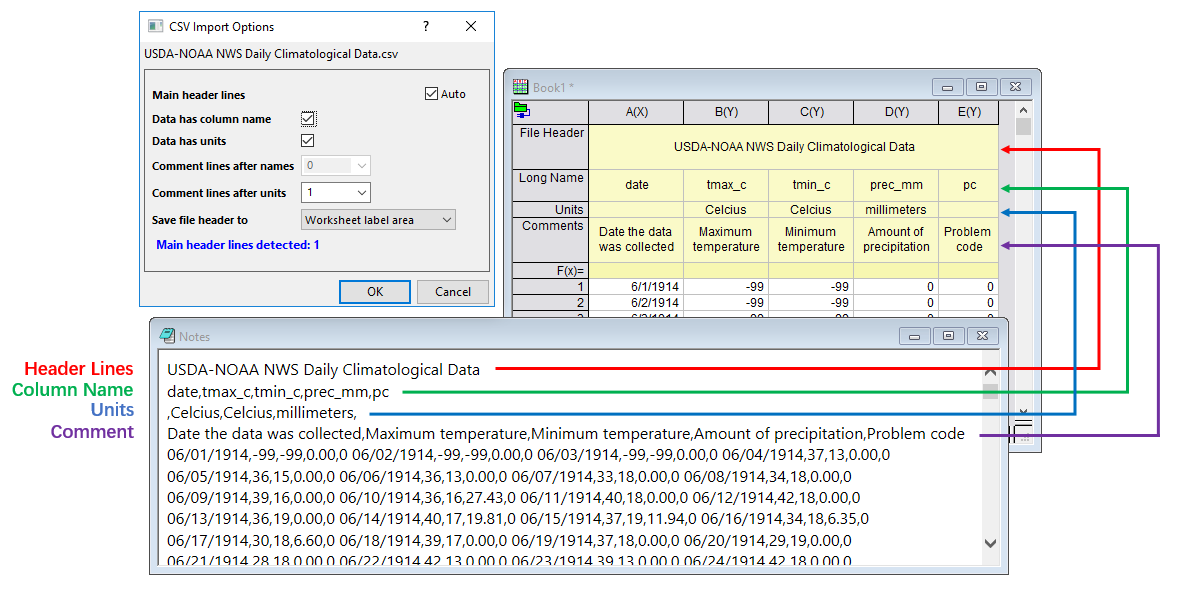The height and width of the screenshot is (589, 1179).
Task: Click the CSV Import Options title bar icon
Action: (x=155, y=25)
